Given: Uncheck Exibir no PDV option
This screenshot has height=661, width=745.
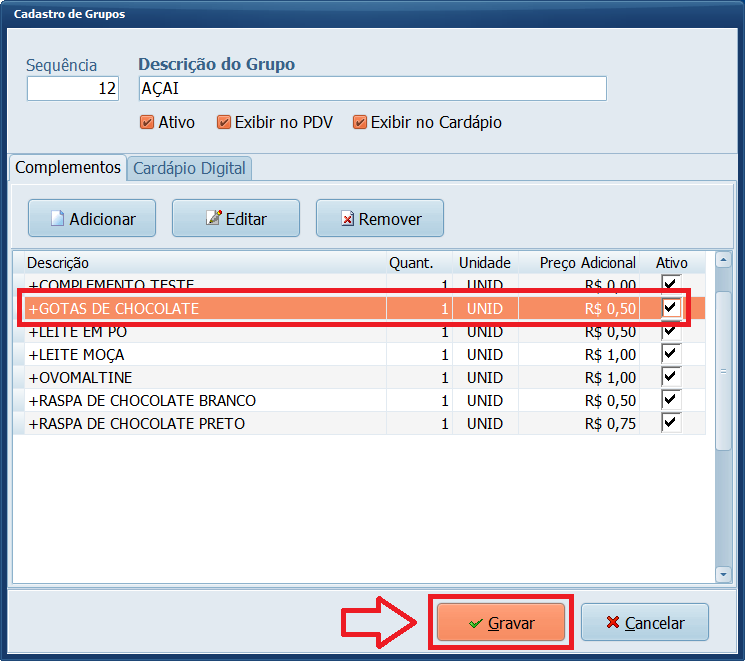Looking at the screenshot, I should (224, 123).
